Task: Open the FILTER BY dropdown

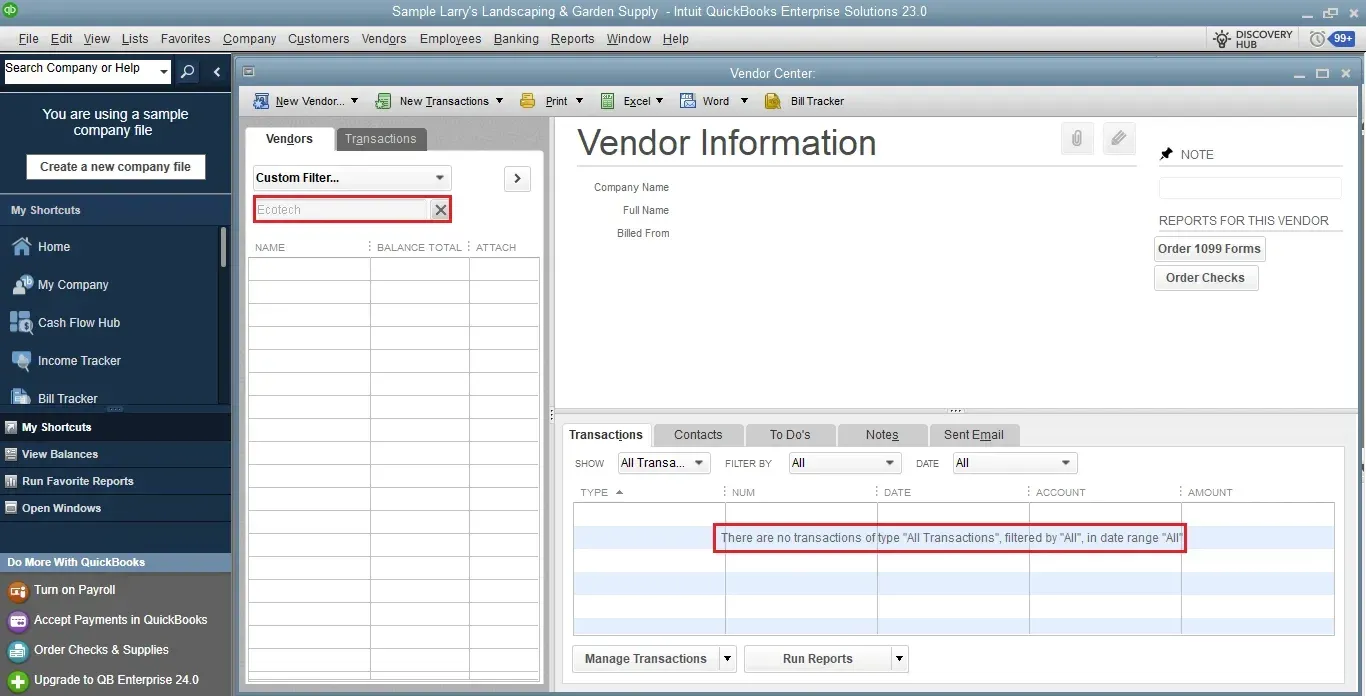Action: [844, 463]
